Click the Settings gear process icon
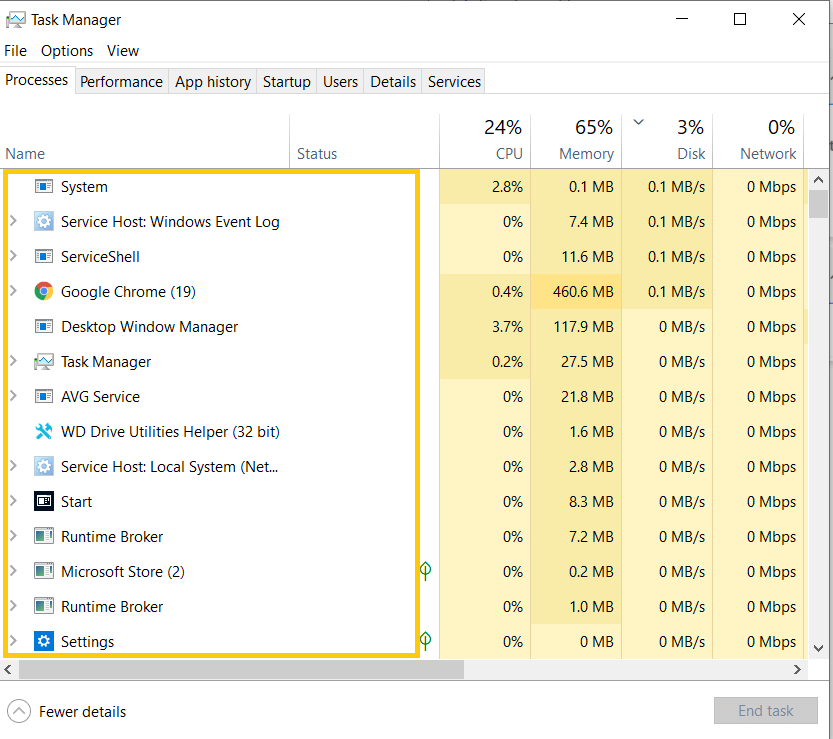The height and width of the screenshot is (739, 833). tap(44, 641)
